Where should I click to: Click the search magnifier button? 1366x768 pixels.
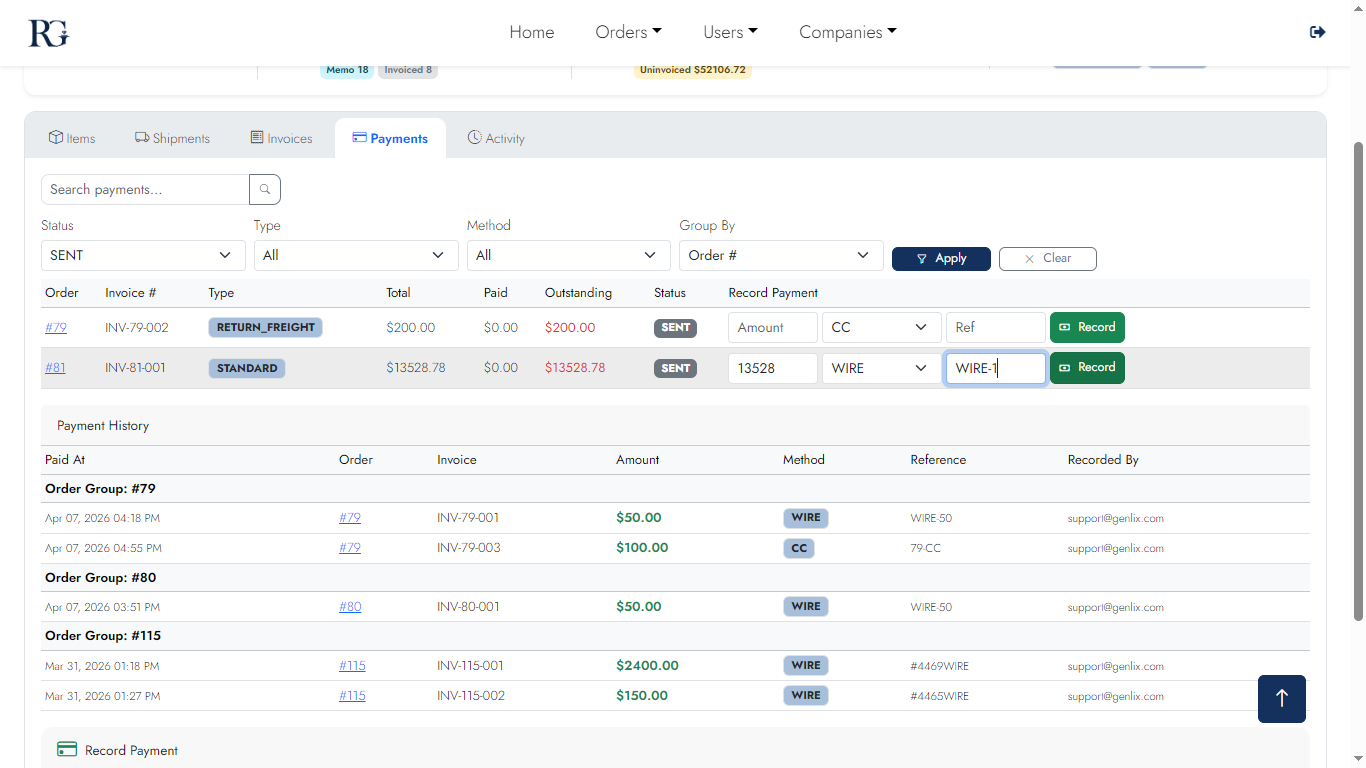click(265, 189)
